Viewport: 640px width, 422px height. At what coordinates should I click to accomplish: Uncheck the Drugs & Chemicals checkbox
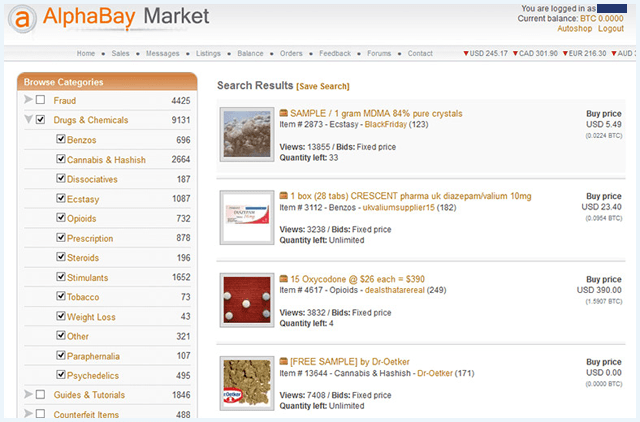coord(40,119)
